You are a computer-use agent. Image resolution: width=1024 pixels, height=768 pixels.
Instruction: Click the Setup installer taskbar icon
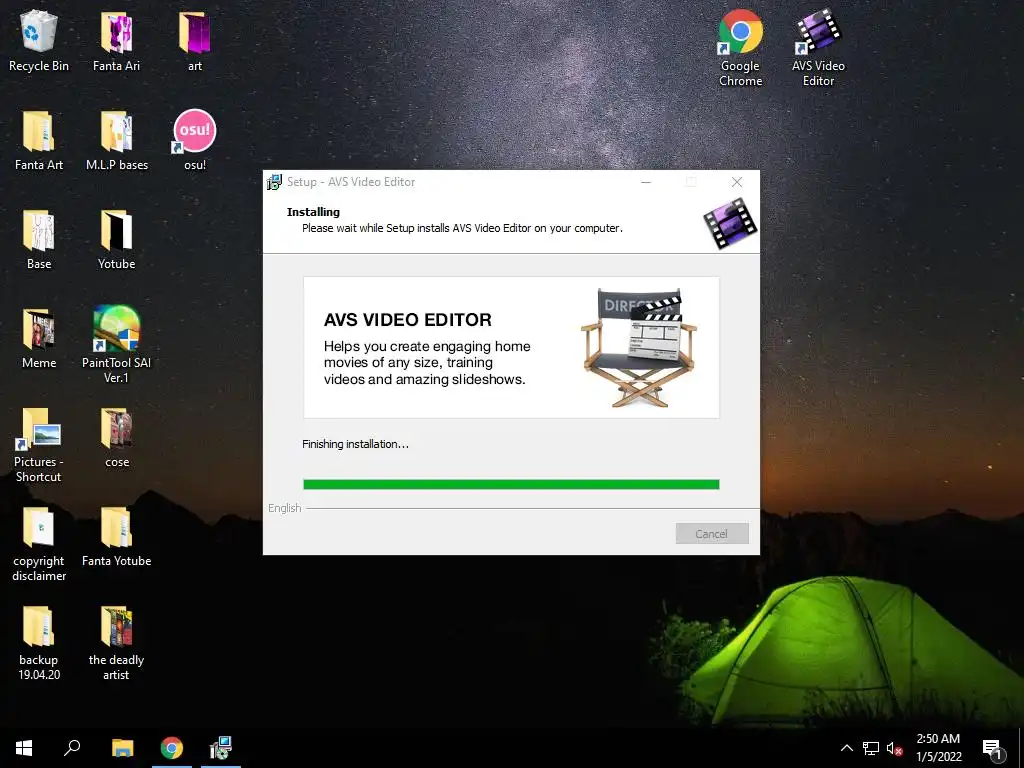point(221,748)
